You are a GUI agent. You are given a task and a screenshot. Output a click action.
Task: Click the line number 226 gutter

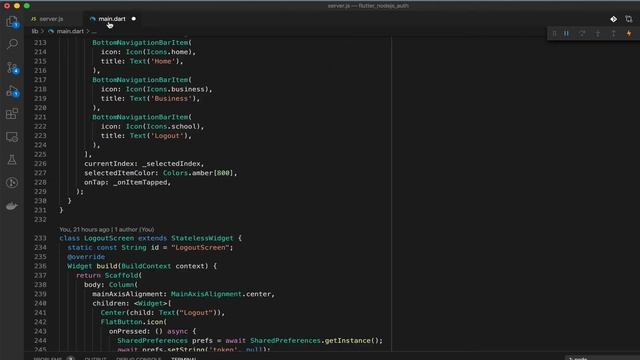(x=40, y=164)
